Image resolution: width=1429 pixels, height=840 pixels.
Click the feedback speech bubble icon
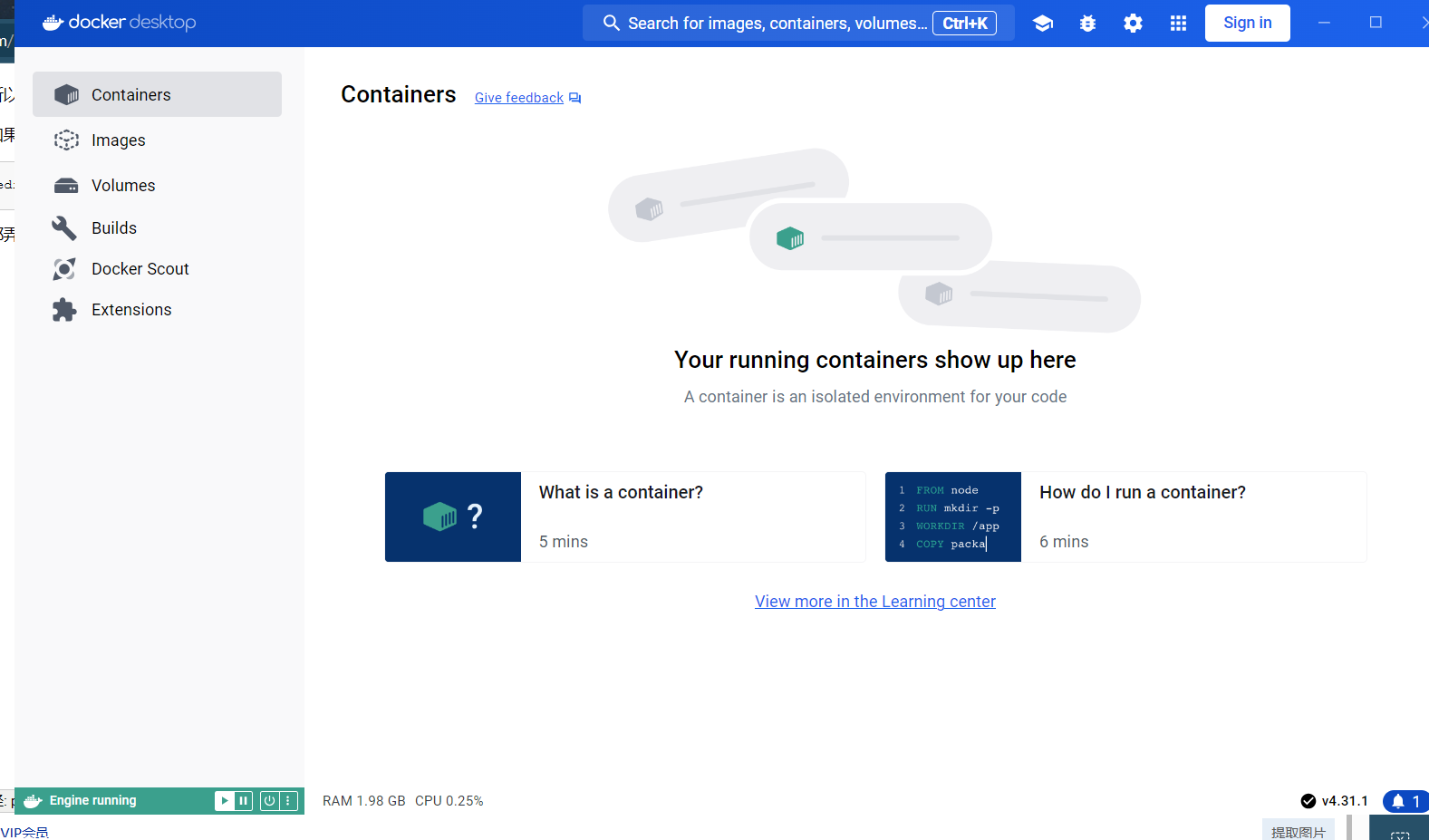pos(575,98)
